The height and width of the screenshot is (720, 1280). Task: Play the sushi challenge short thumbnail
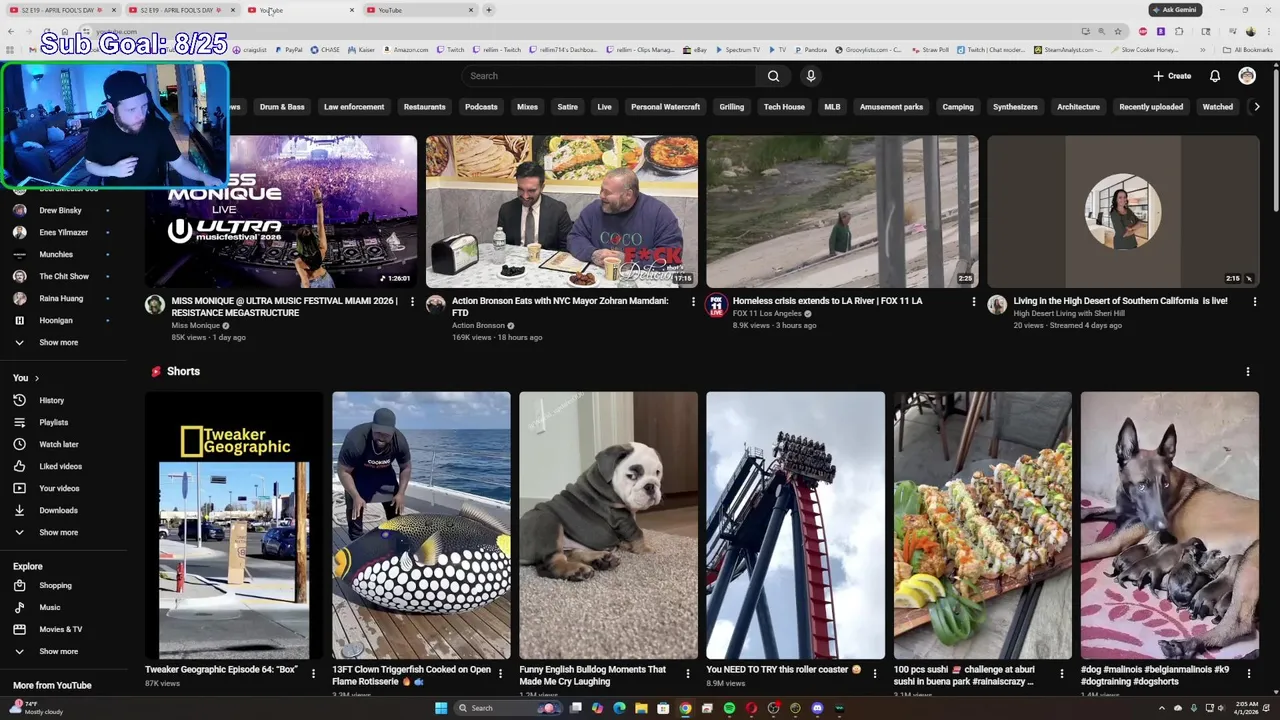click(x=982, y=525)
